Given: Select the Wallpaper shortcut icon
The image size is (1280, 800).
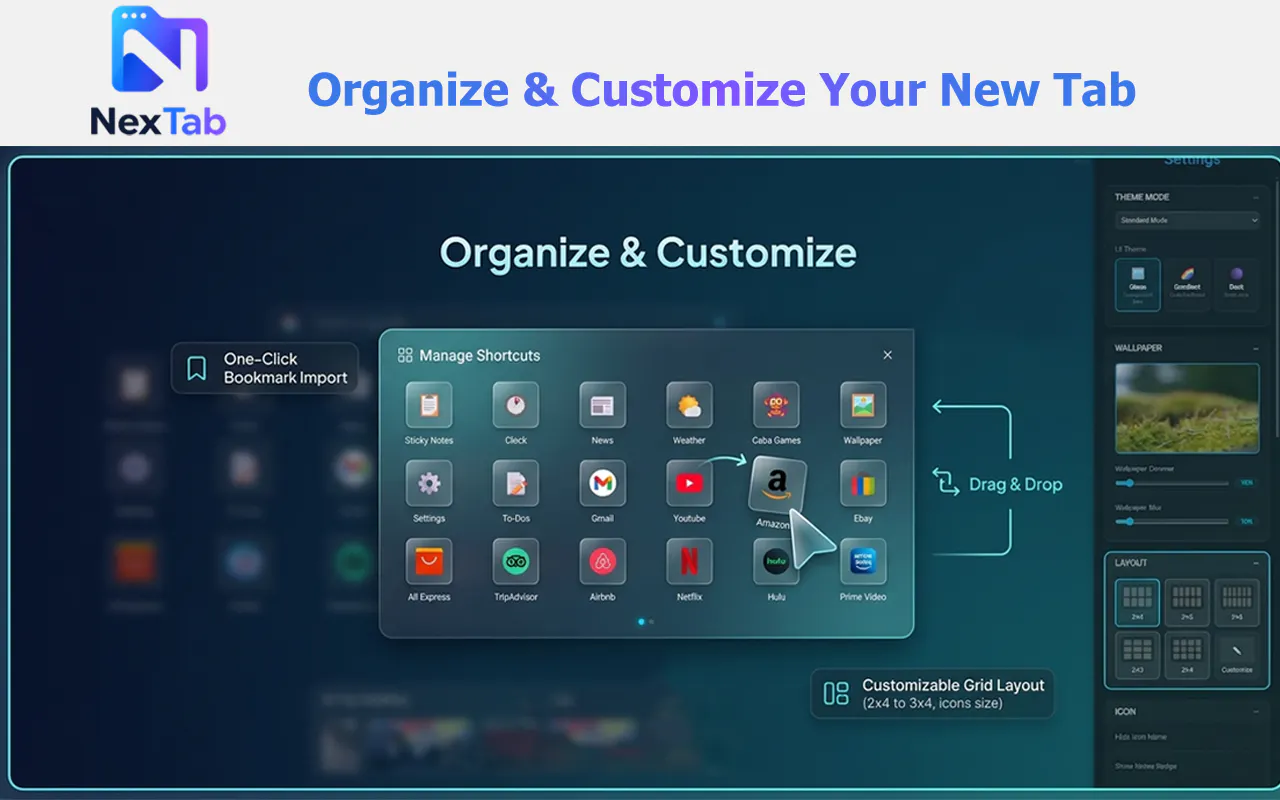Looking at the screenshot, I should pos(863,406).
